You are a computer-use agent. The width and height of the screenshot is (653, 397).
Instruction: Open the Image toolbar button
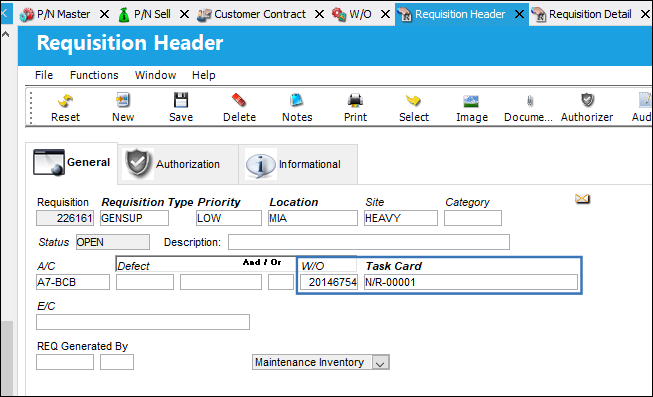471,101
